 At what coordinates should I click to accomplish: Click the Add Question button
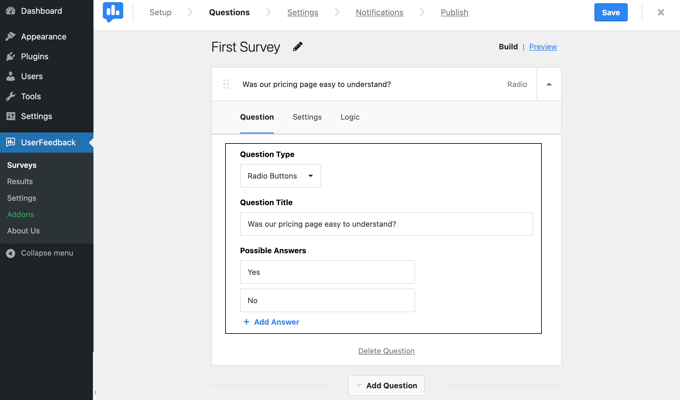(386, 385)
